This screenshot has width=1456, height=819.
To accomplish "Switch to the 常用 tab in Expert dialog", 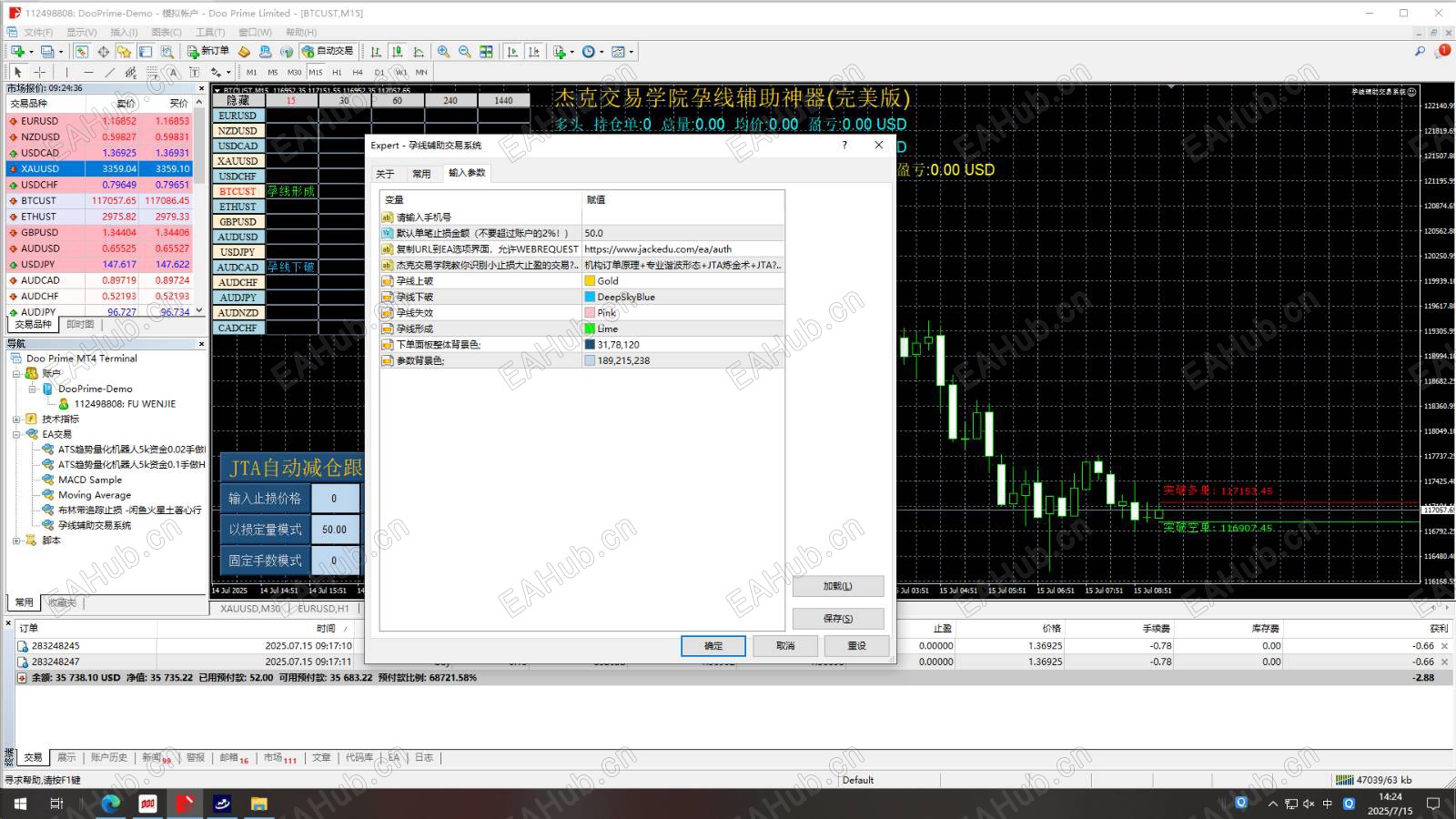I will 421,173.
